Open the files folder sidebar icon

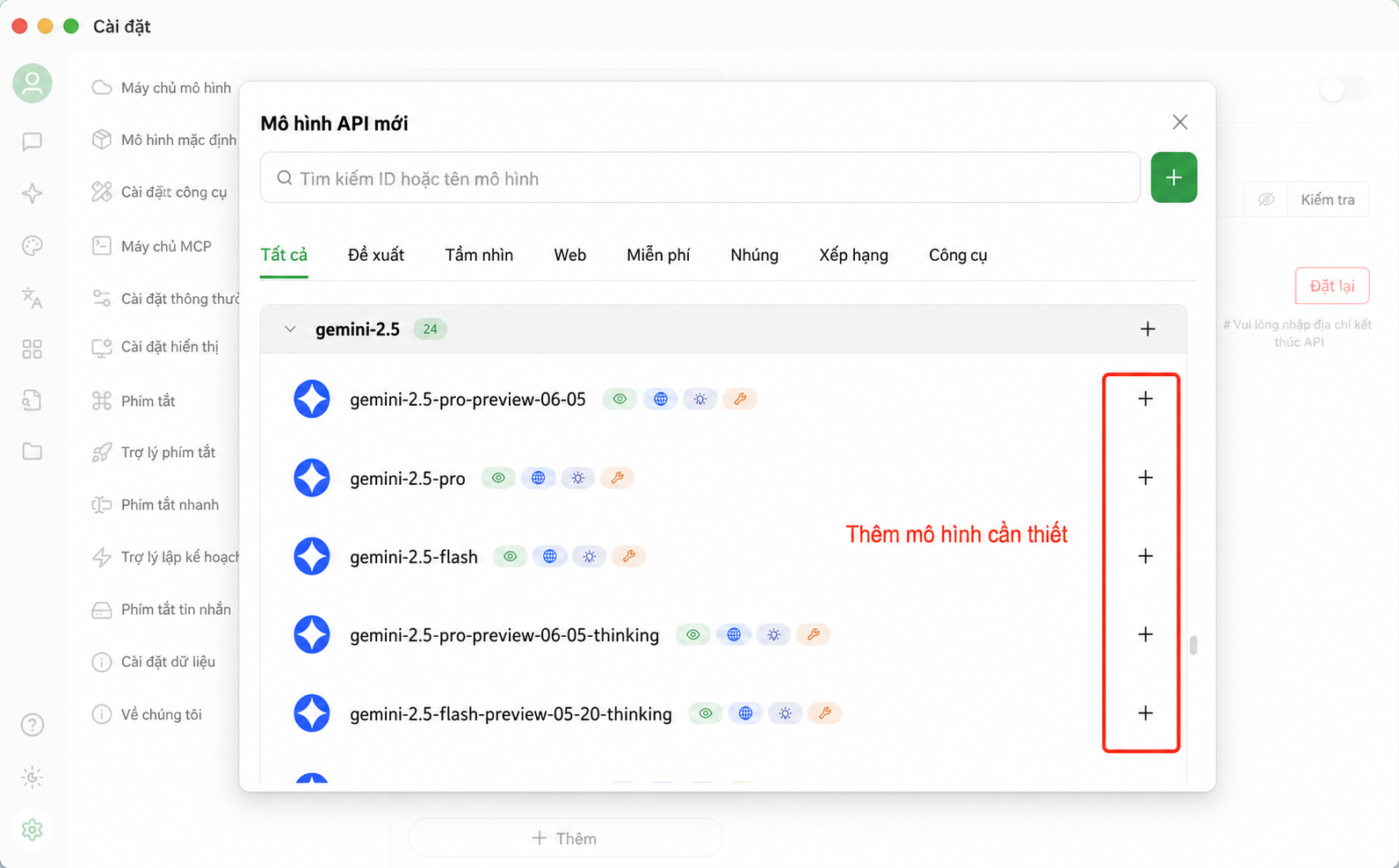tap(33, 452)
